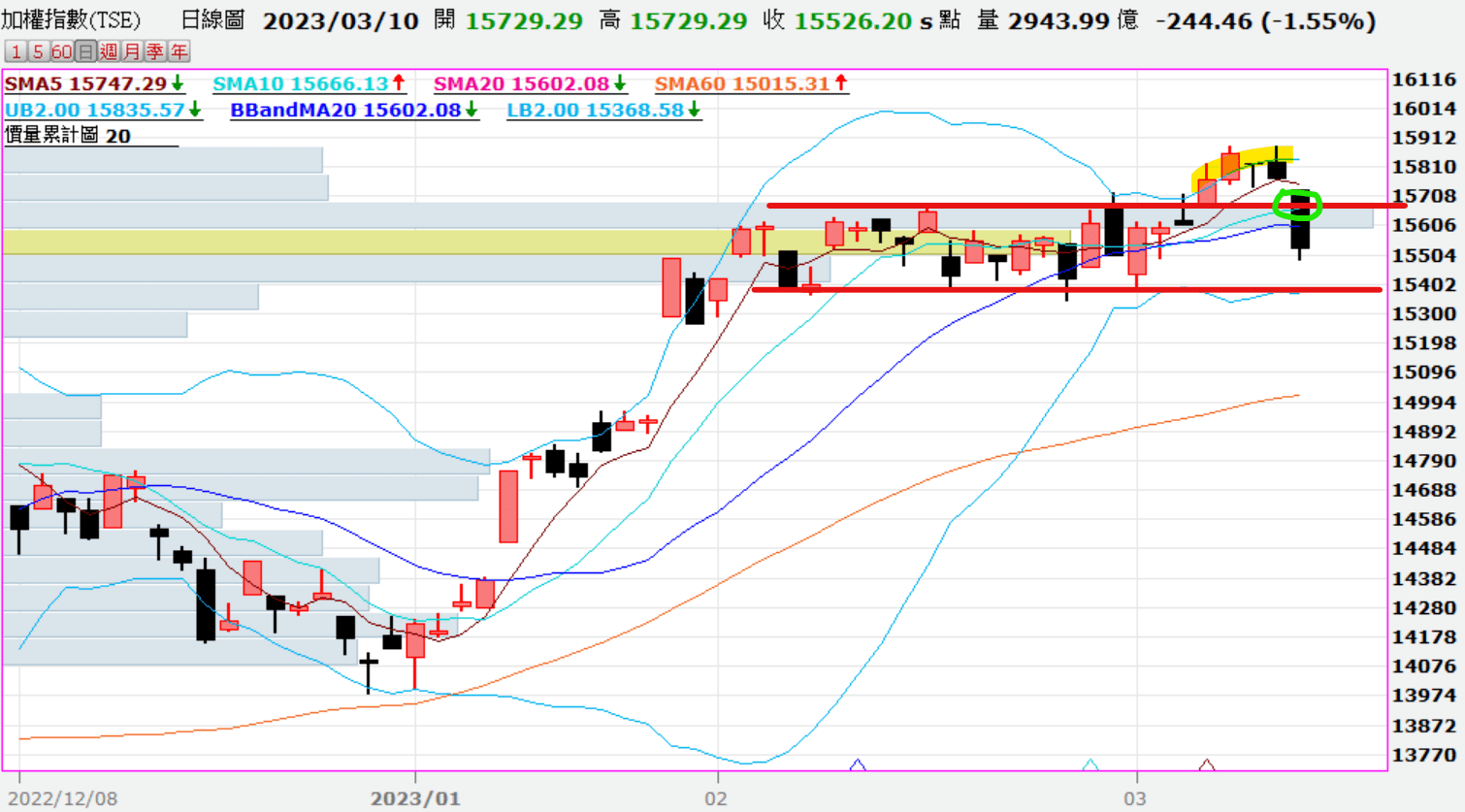1465x812 pixels.
Task: Click the red up arrow next to SMA10 value
Action: click(398, 84)
